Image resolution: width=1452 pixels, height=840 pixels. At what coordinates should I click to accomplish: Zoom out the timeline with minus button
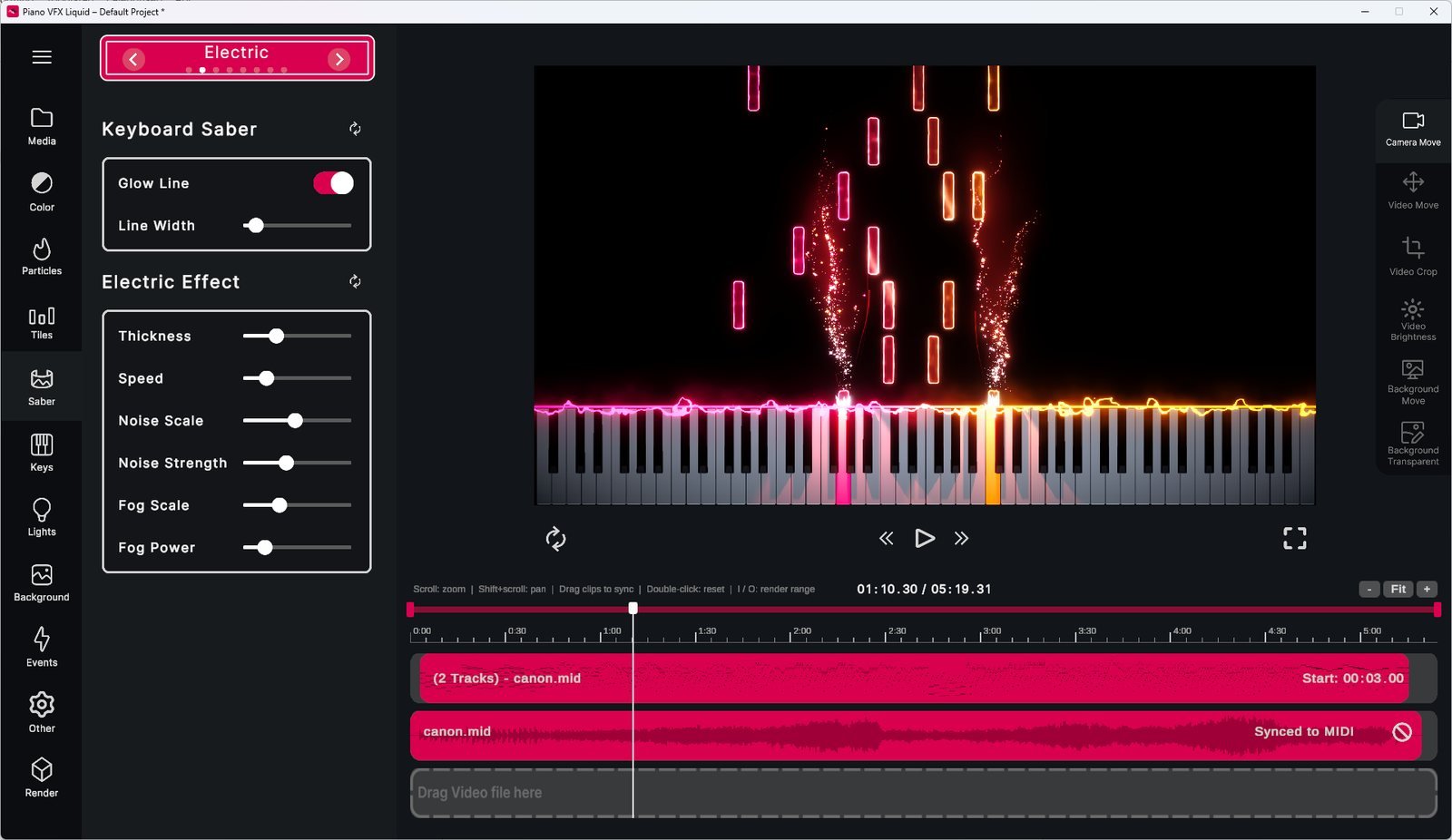pos(1369,590)
